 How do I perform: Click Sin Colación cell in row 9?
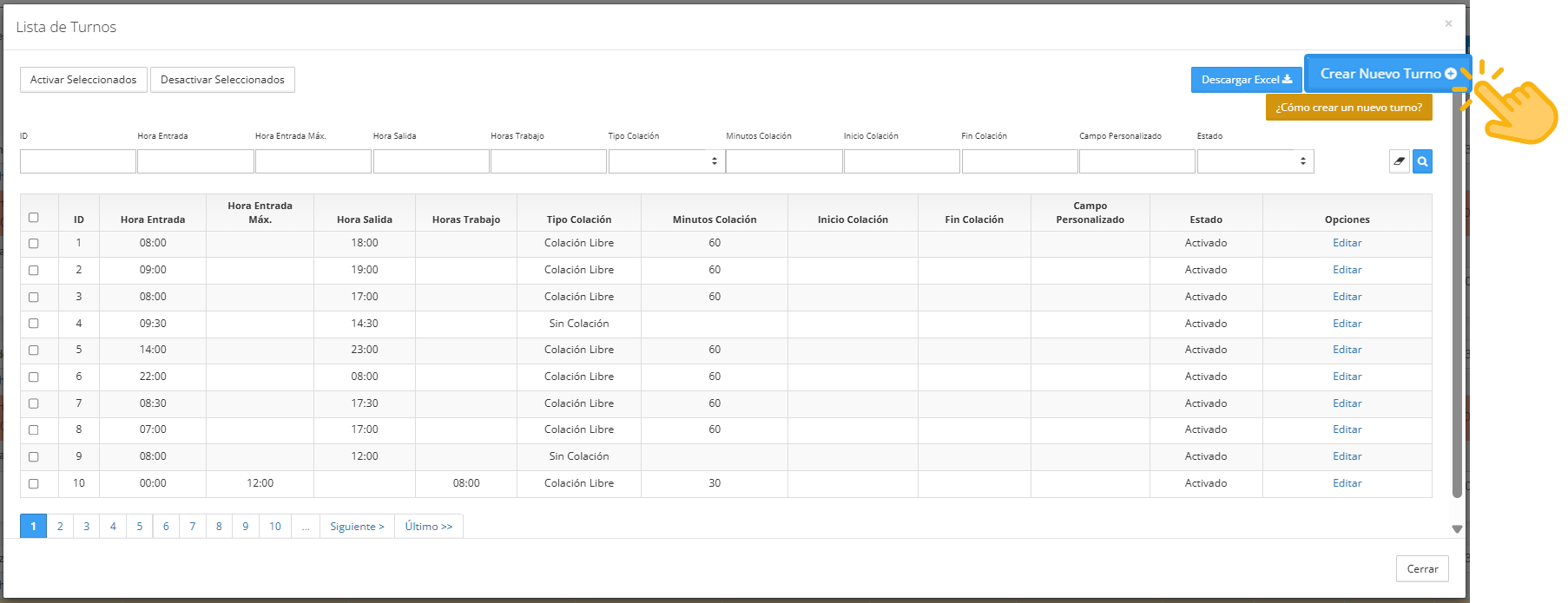click(579, 456)
